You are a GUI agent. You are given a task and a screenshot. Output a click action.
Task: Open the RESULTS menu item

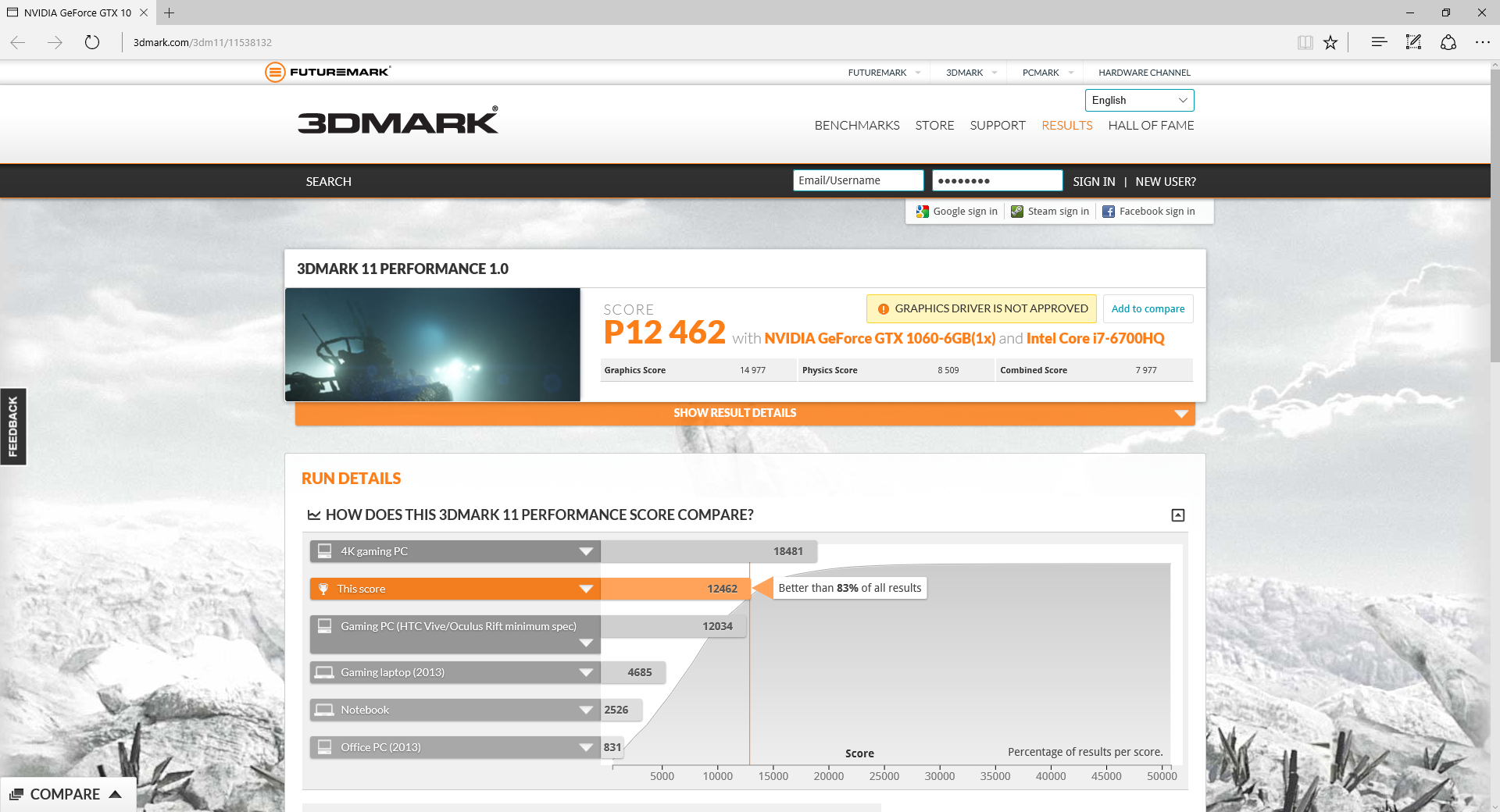point(1067,125)
